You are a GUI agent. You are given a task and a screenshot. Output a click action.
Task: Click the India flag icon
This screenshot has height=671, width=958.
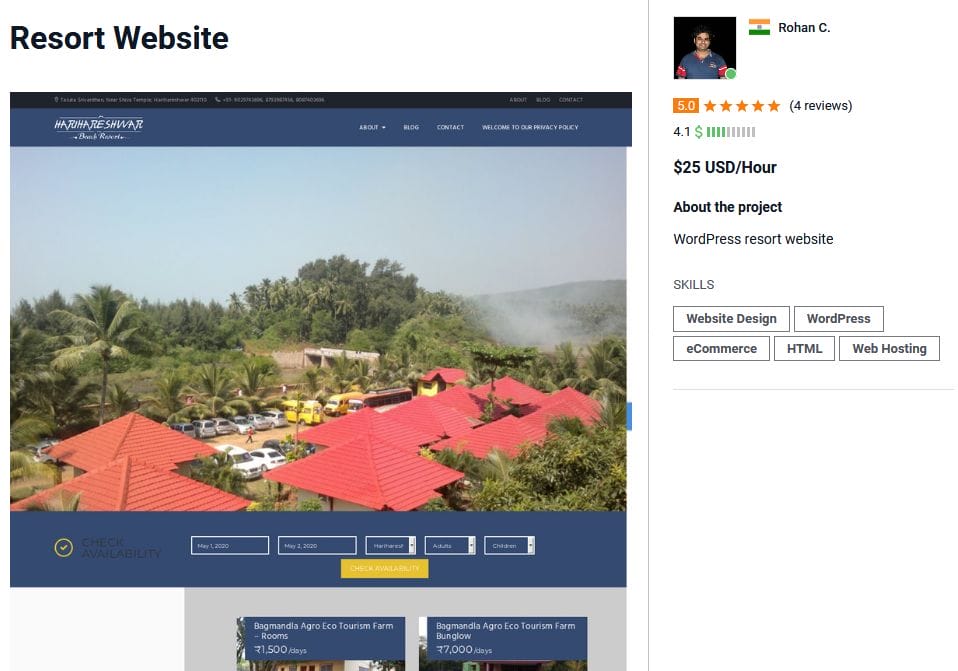tap(759, 27)
